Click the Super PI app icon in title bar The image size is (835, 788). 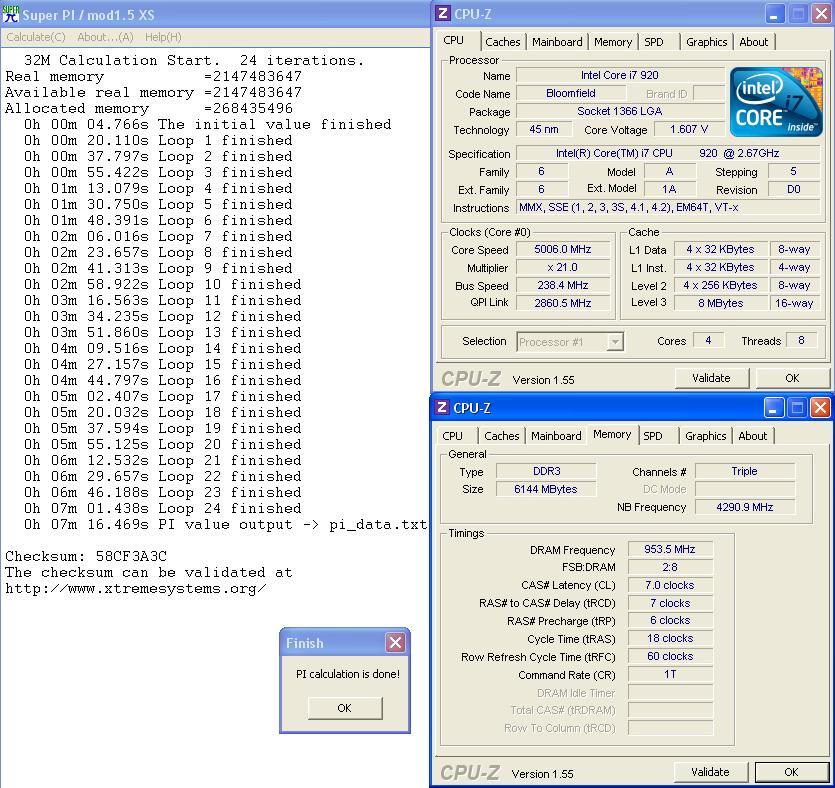pyautogui.click(x=11, y=14)
